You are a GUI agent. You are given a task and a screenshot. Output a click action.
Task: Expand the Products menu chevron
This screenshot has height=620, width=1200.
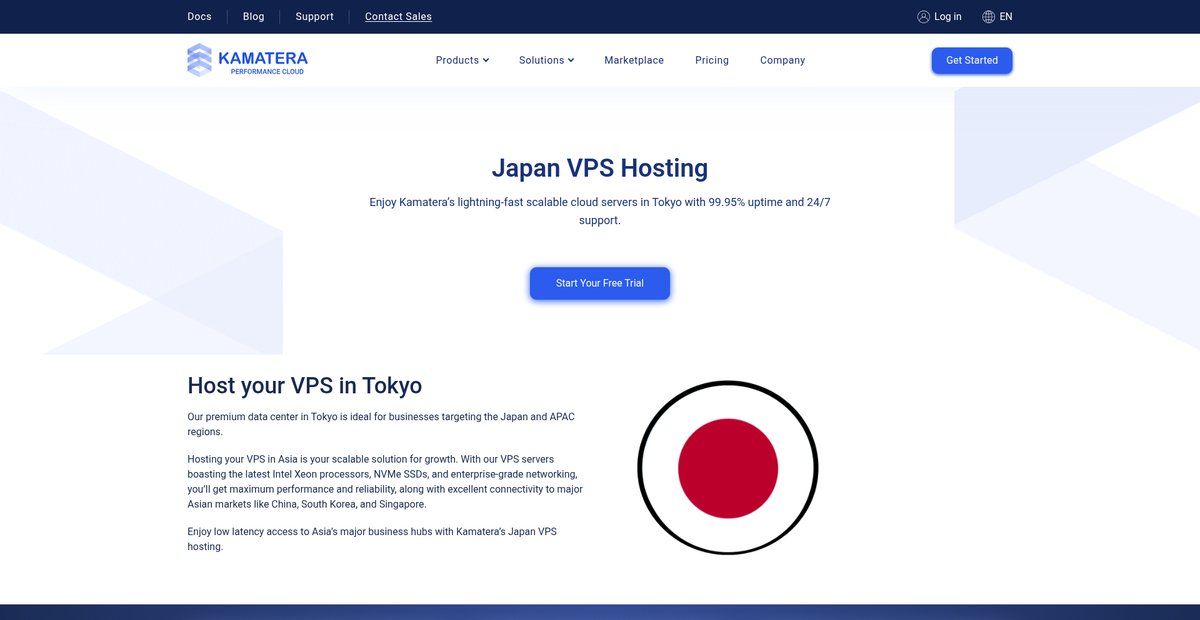[486, 60]
